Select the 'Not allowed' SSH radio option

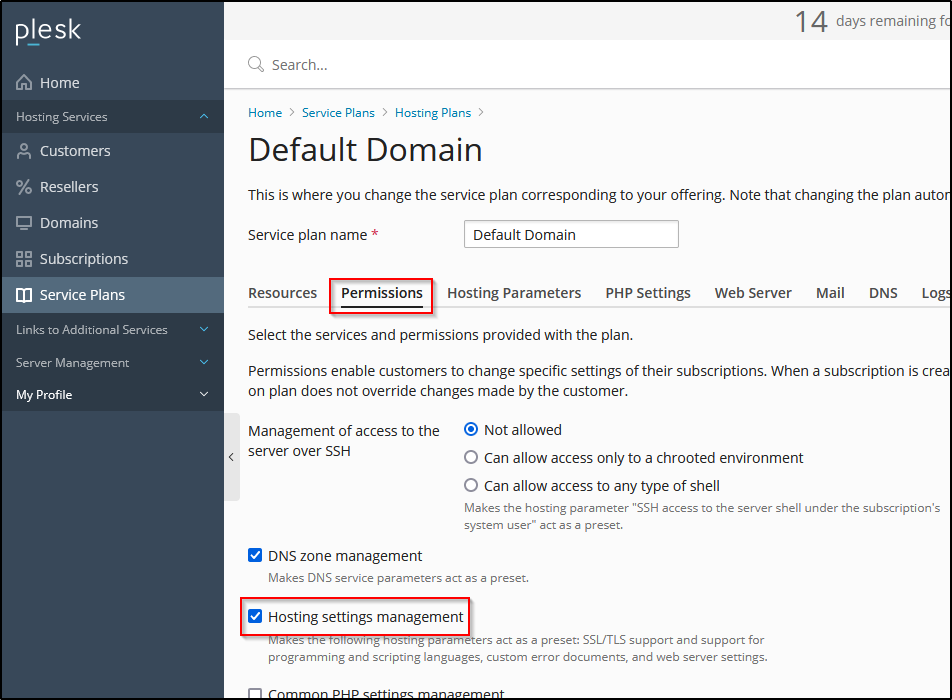click(471, 430)
